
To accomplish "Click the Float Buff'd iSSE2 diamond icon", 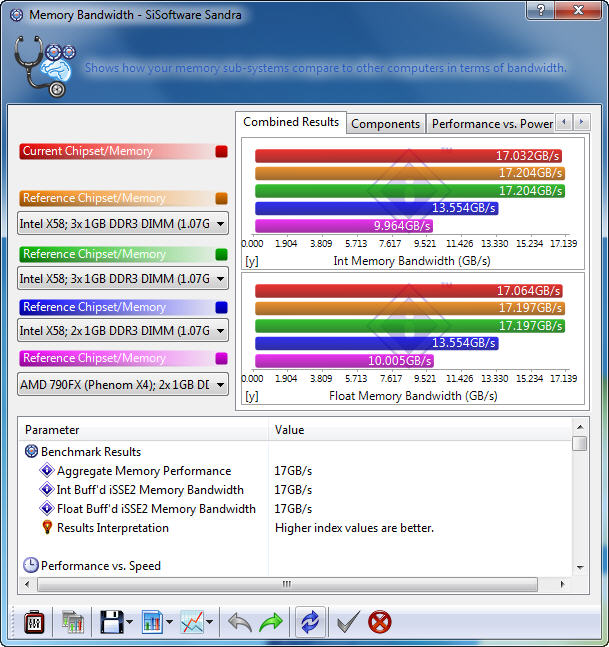I will (47, 508).
